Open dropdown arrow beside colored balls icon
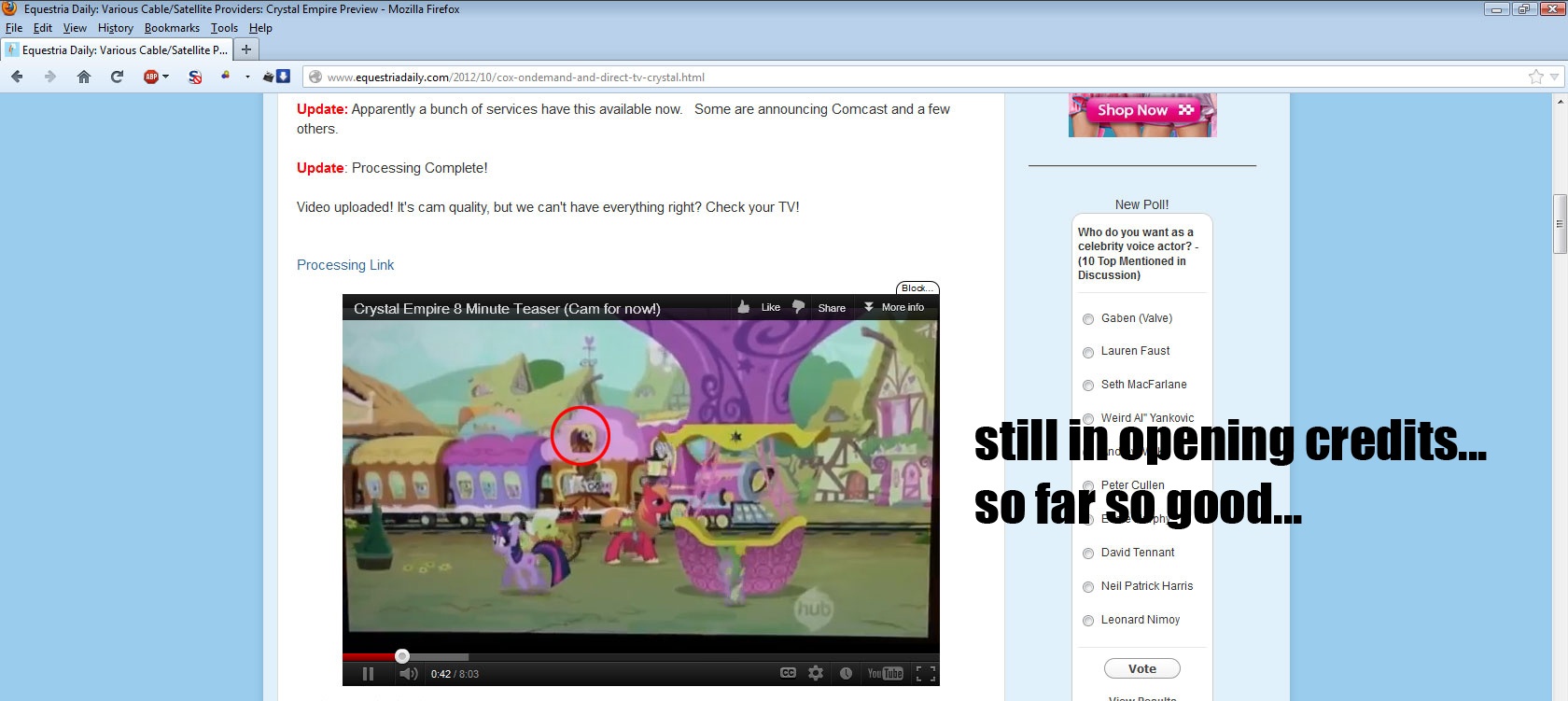1568x701 pixels. pos(247,77)
